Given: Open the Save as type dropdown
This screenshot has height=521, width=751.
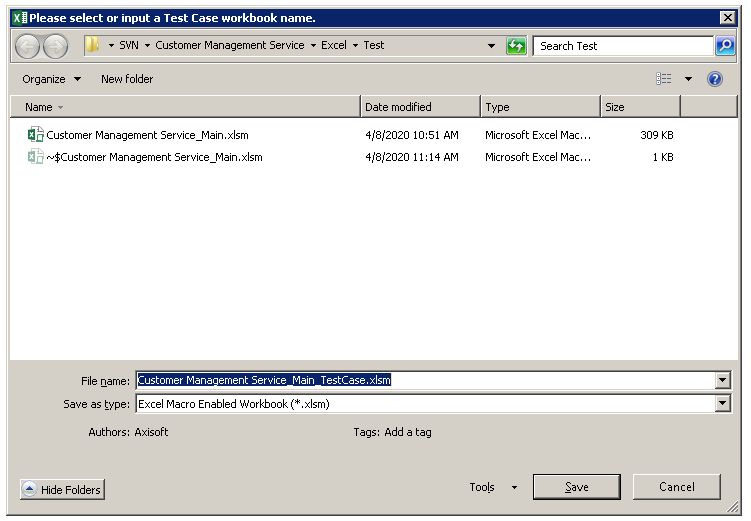Looking at the screenshot, I should point(723,404).
